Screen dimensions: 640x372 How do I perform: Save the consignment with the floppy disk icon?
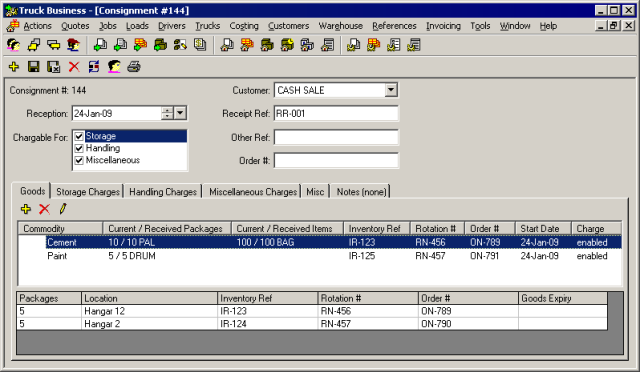[x=33, y=67]
